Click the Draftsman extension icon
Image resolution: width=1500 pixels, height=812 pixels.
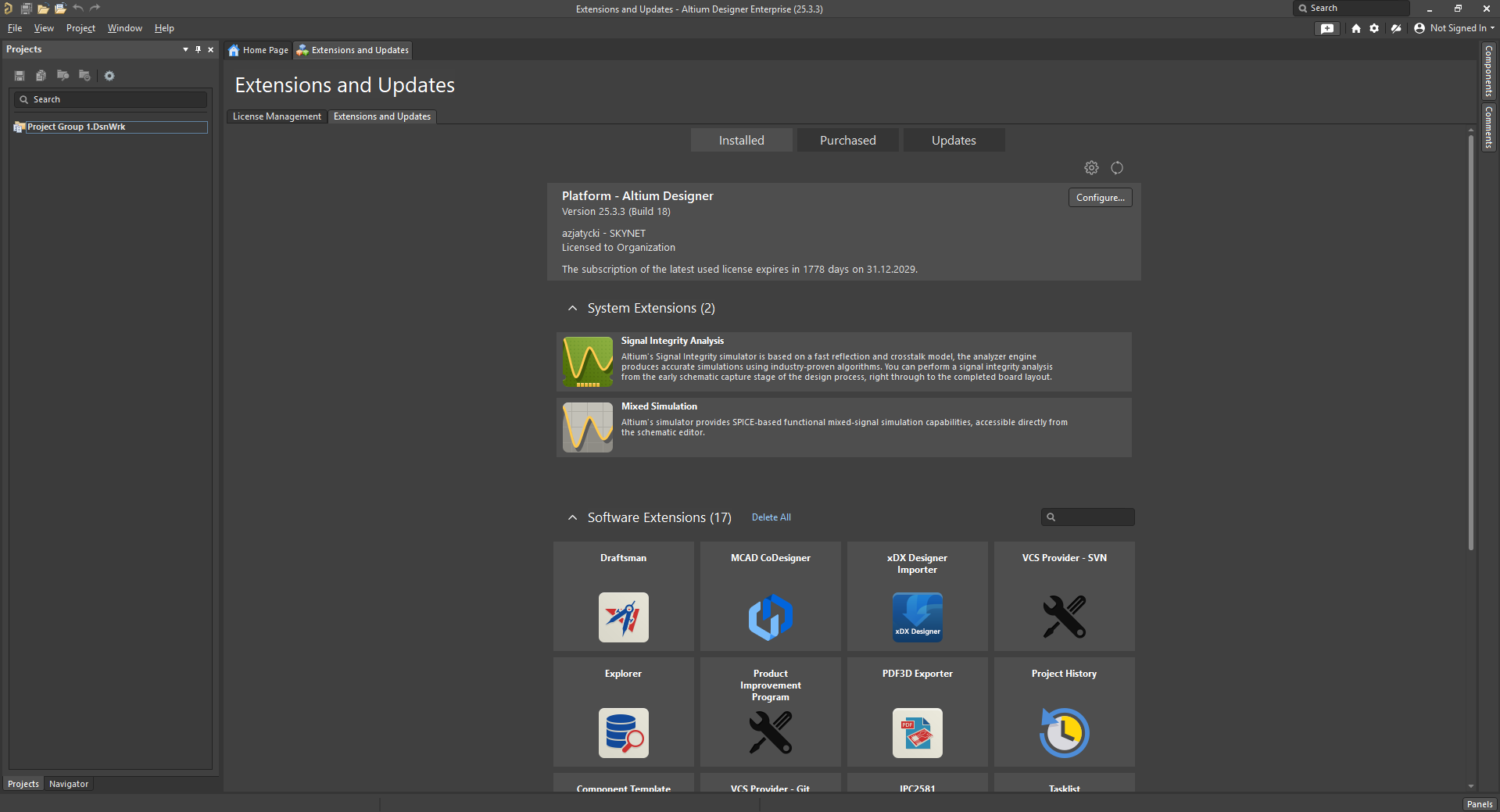tap(624, 617)
